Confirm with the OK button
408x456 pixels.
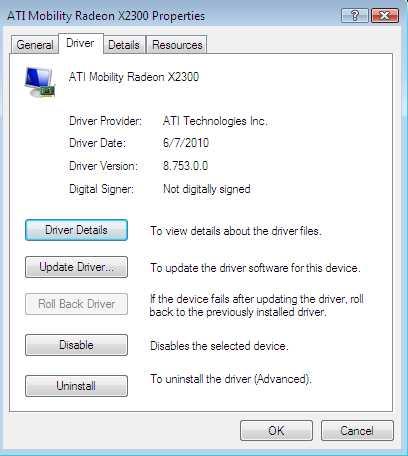point(276,431)
